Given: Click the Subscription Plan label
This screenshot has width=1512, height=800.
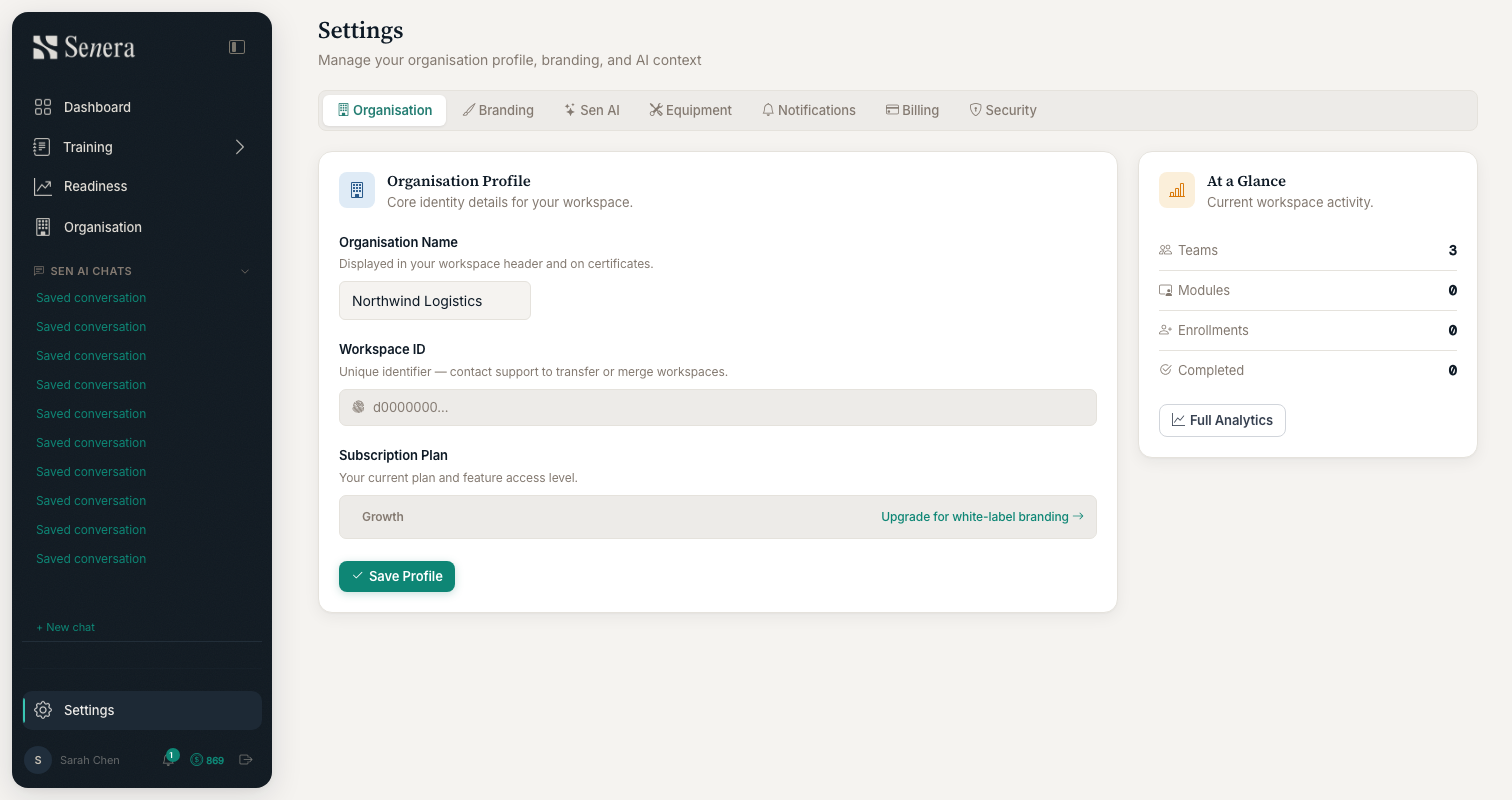Looking at the screenshot, I should [394, 455].
